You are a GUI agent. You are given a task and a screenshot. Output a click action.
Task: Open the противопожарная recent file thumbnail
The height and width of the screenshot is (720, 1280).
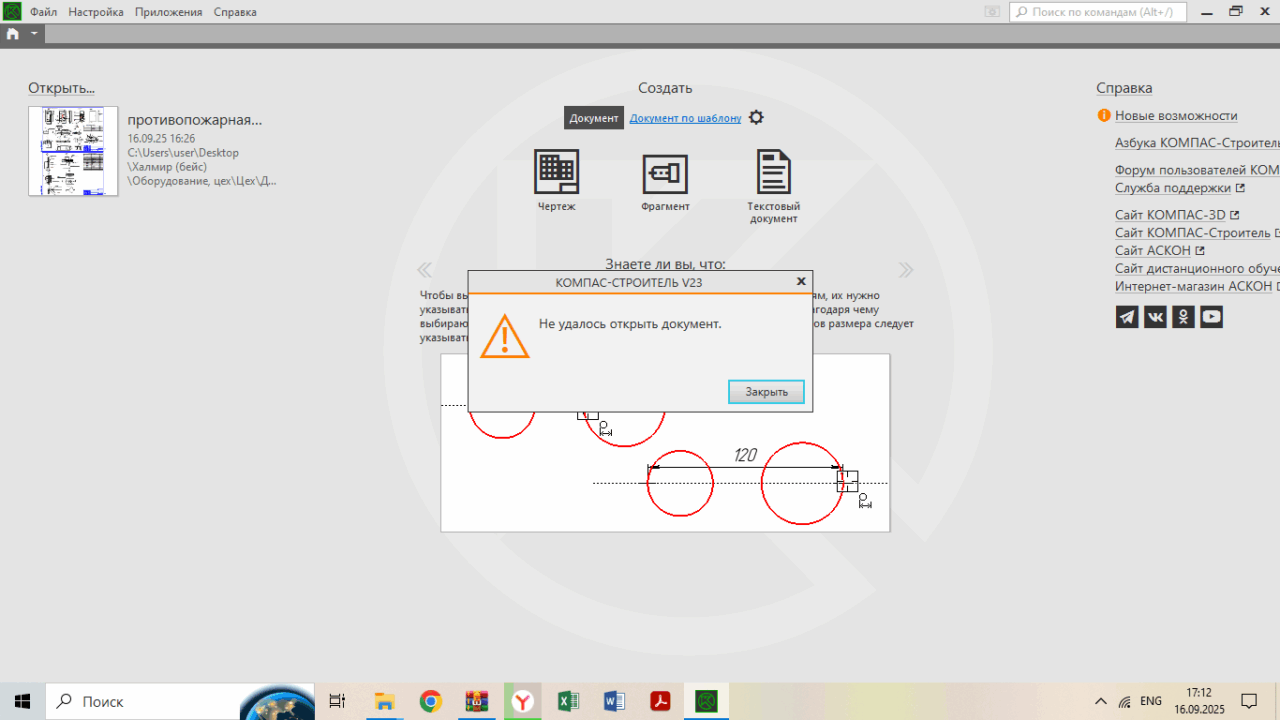73,151
